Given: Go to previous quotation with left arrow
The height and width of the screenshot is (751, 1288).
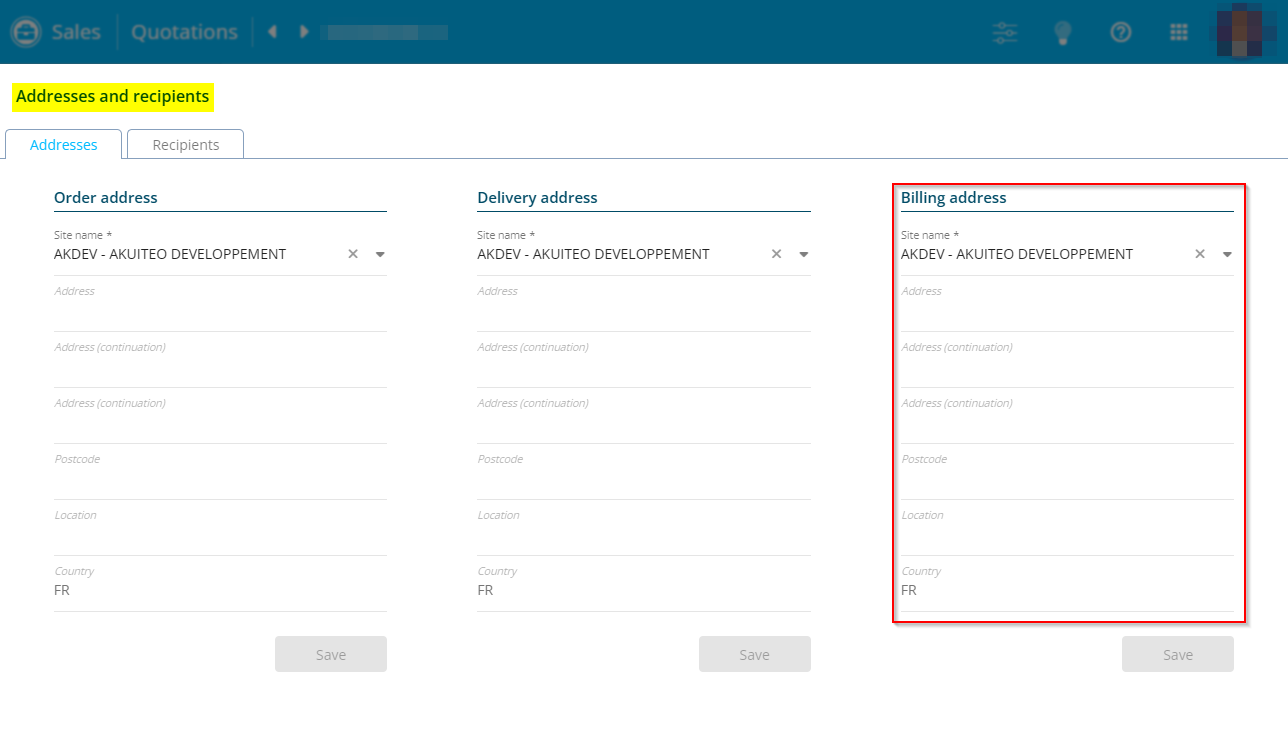Looking at the screenshot, I should tap(272, 32).
